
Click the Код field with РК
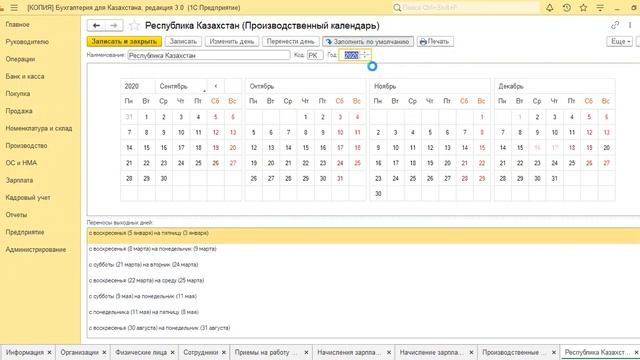315,55
